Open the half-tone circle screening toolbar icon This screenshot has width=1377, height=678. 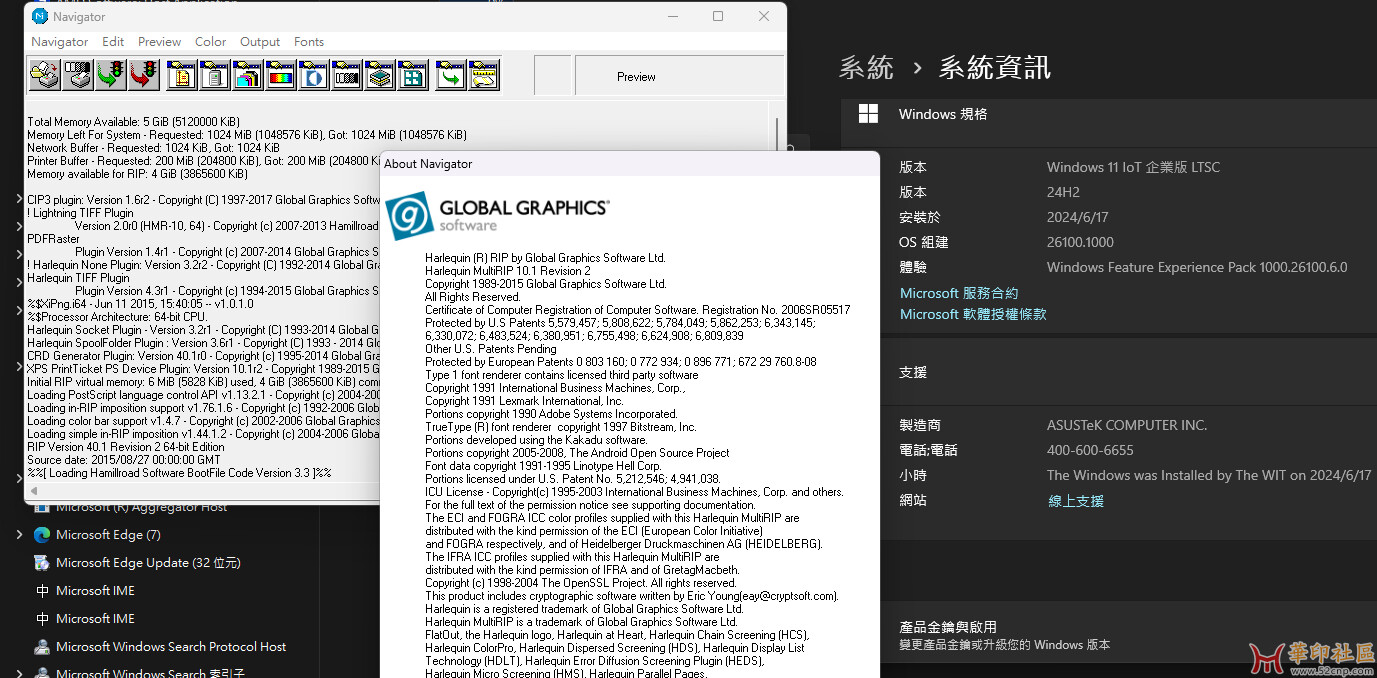(314, 75)
